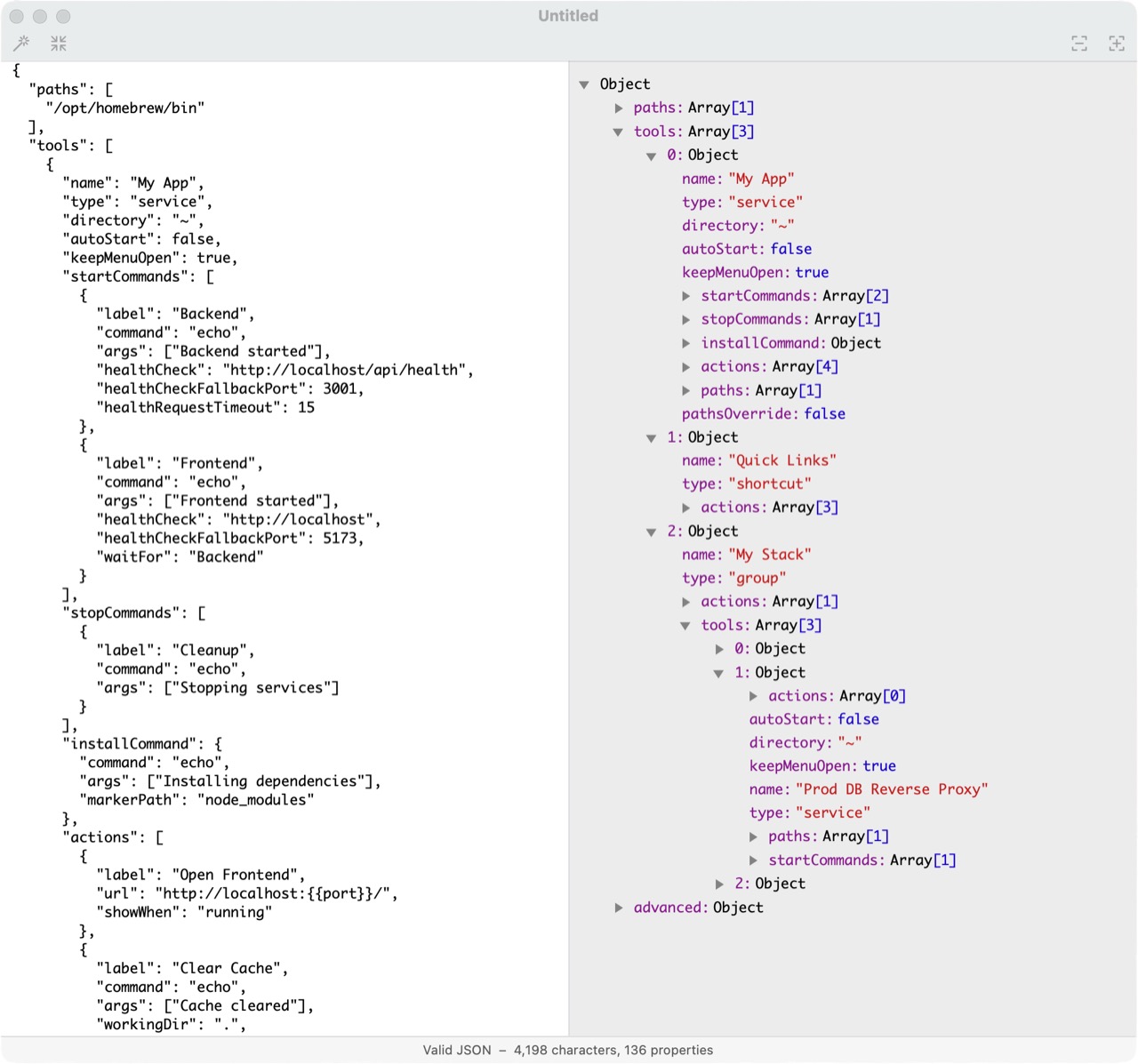The height and width of the screenshot is (1064, 1138).
Task: Collapse the tools Array[3] node under root
Action: (x=618, y=132)
